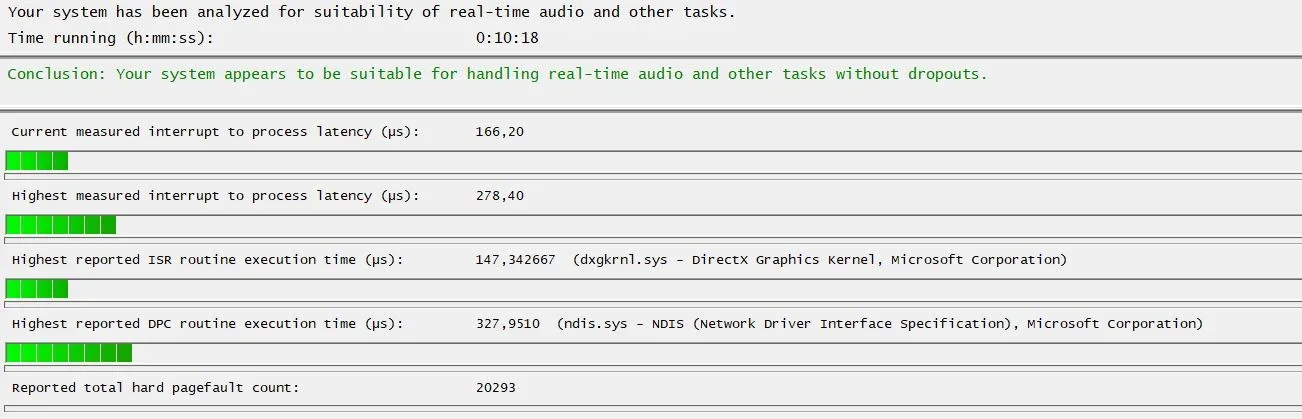Select the 0:10:18 running time value
This screenshot has height=419, width=1302.
tap(507, 38)
